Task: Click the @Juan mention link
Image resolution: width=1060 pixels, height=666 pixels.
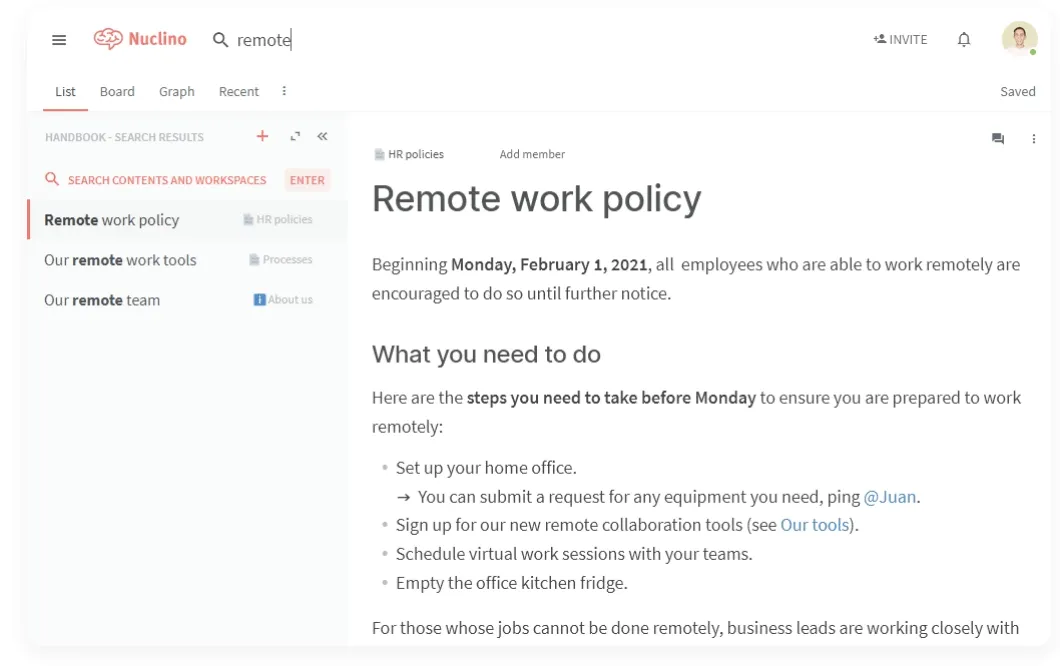Action: (x=890, y=497)
